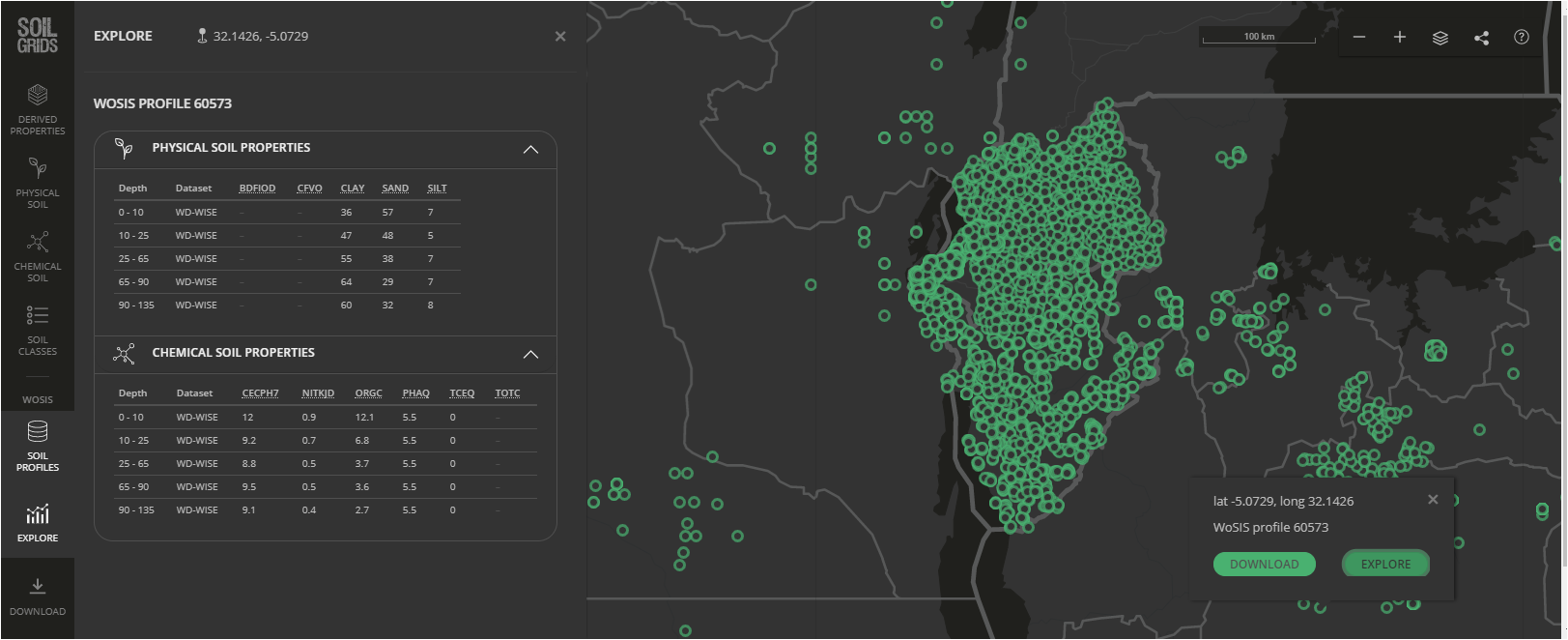Open the map layers selector
The image size is (1568, 640).
coord(1440,38)
